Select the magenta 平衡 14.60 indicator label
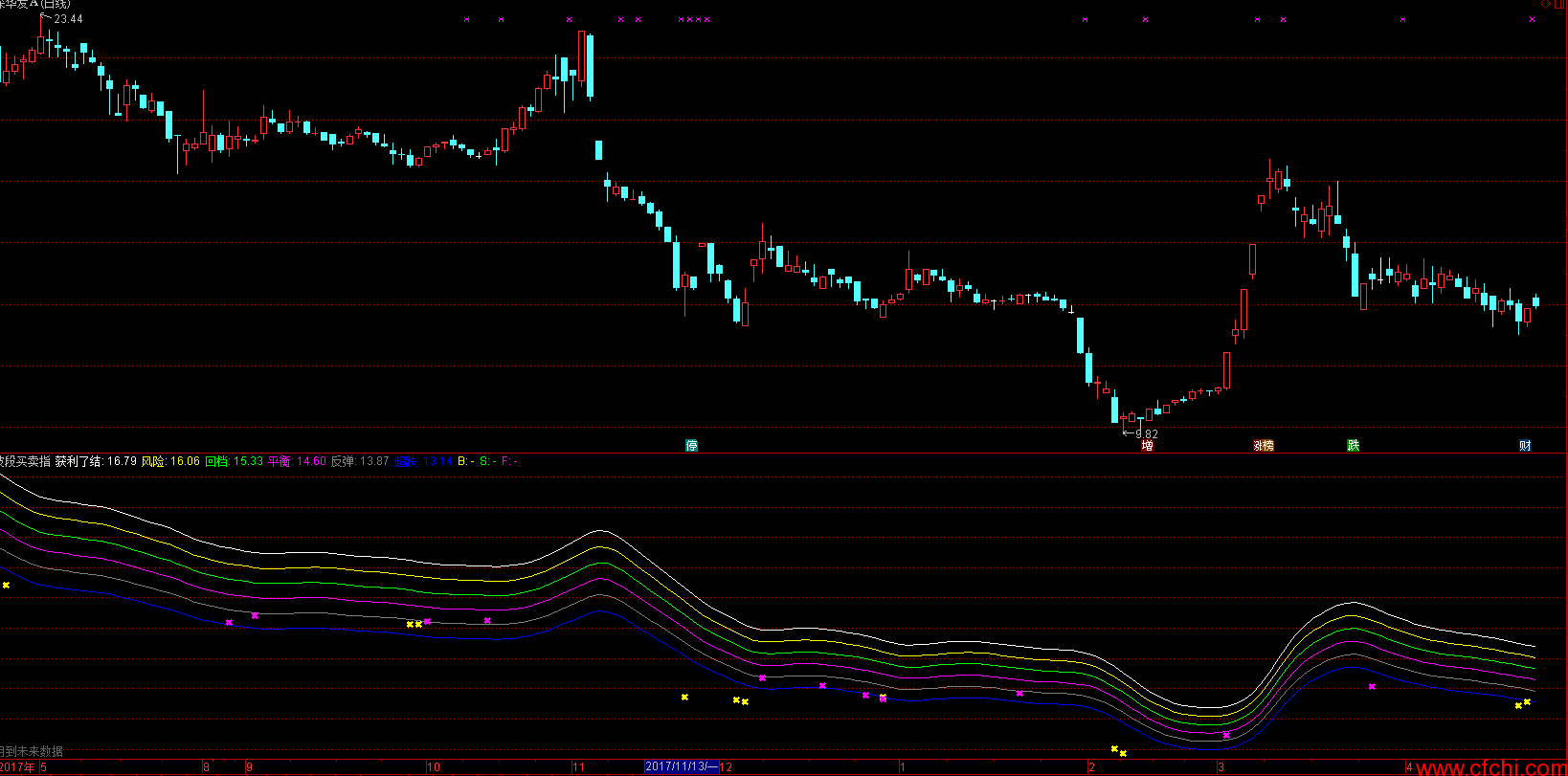The image size is (1568, 776). click(x=297, y=461)
